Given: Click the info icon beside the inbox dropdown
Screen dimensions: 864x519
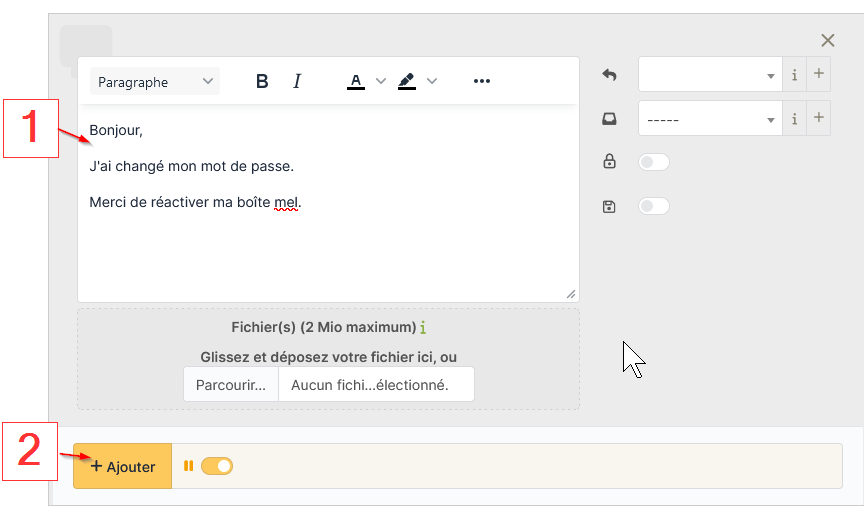Looking at the screenshot, I should click(x=794, y=119).
